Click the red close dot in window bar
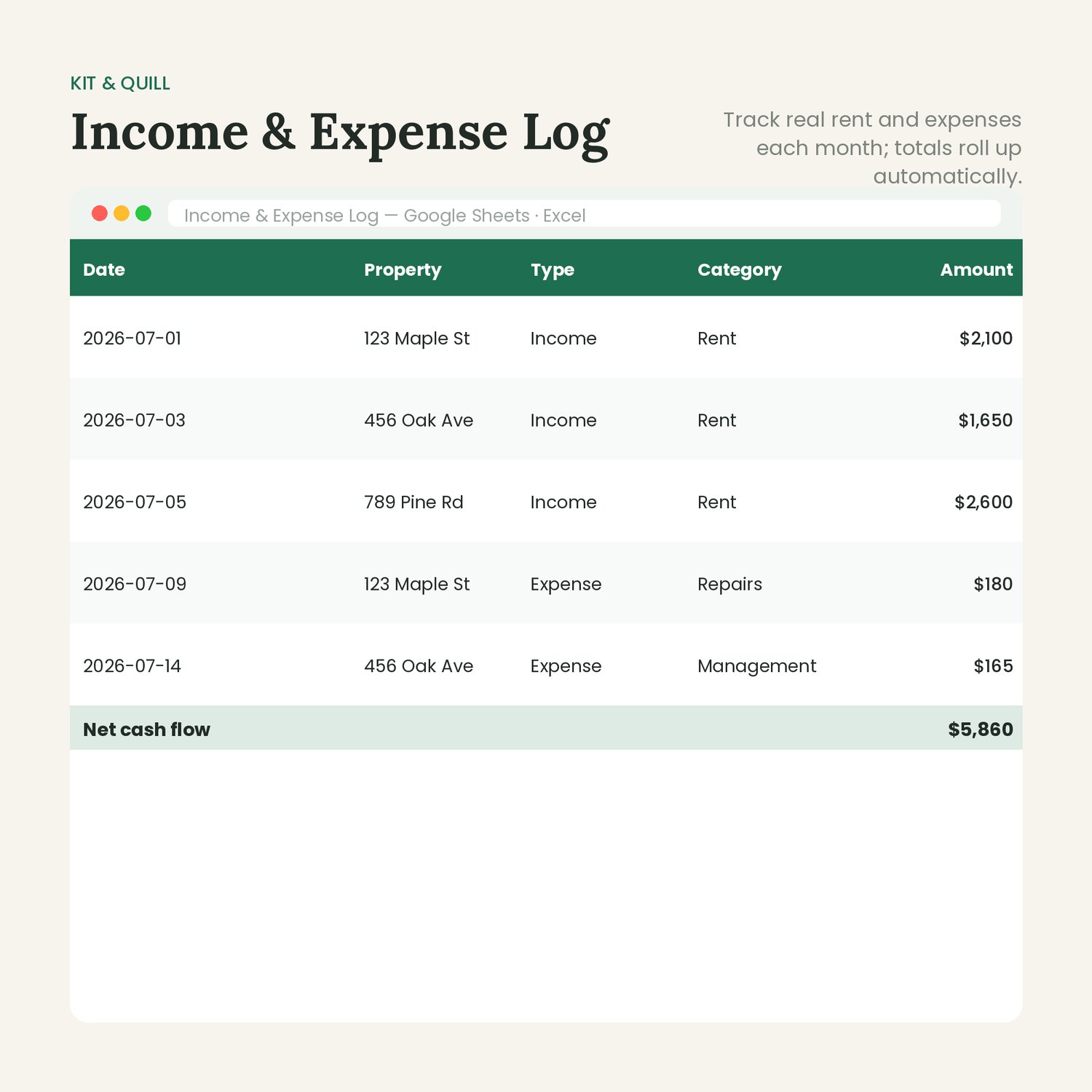Screen dimensions: 1092x1092 (100, 213)
